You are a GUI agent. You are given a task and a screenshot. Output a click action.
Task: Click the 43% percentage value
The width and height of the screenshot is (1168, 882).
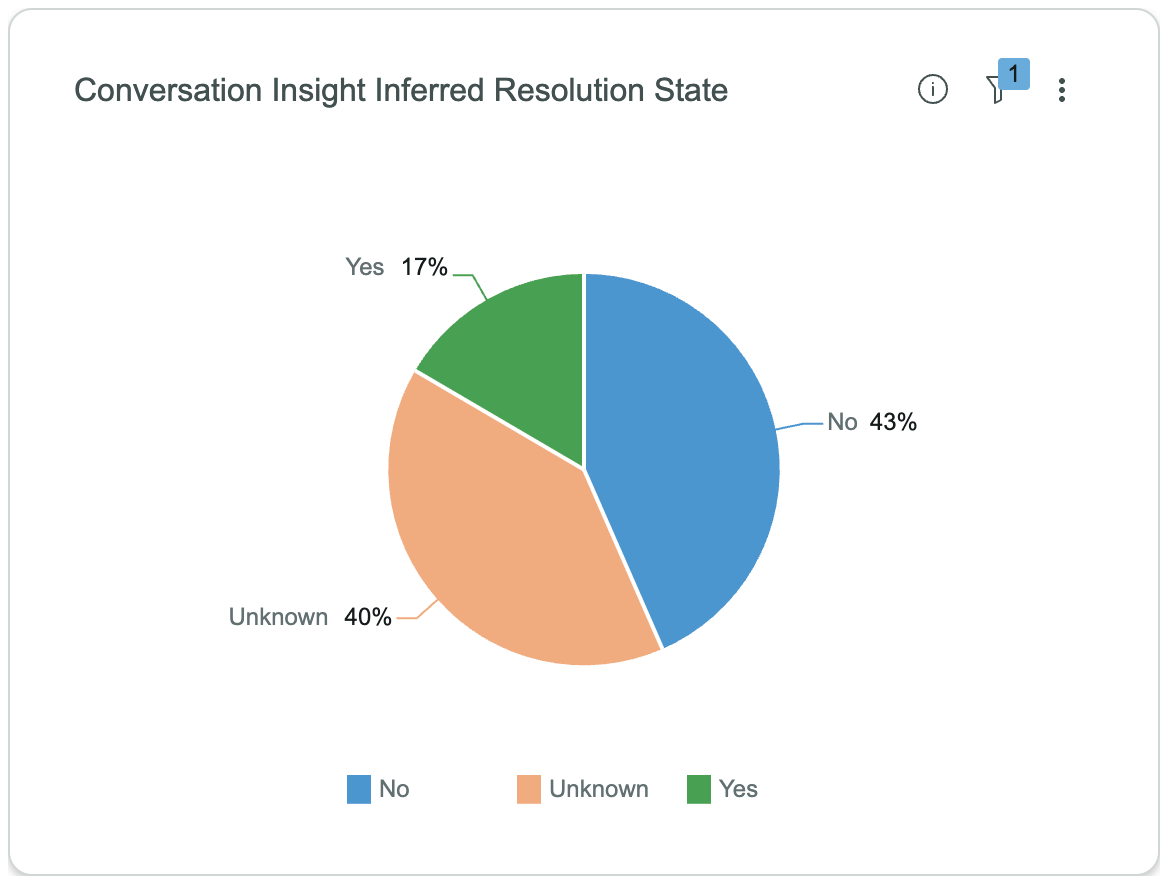click(x=893, y=422)
